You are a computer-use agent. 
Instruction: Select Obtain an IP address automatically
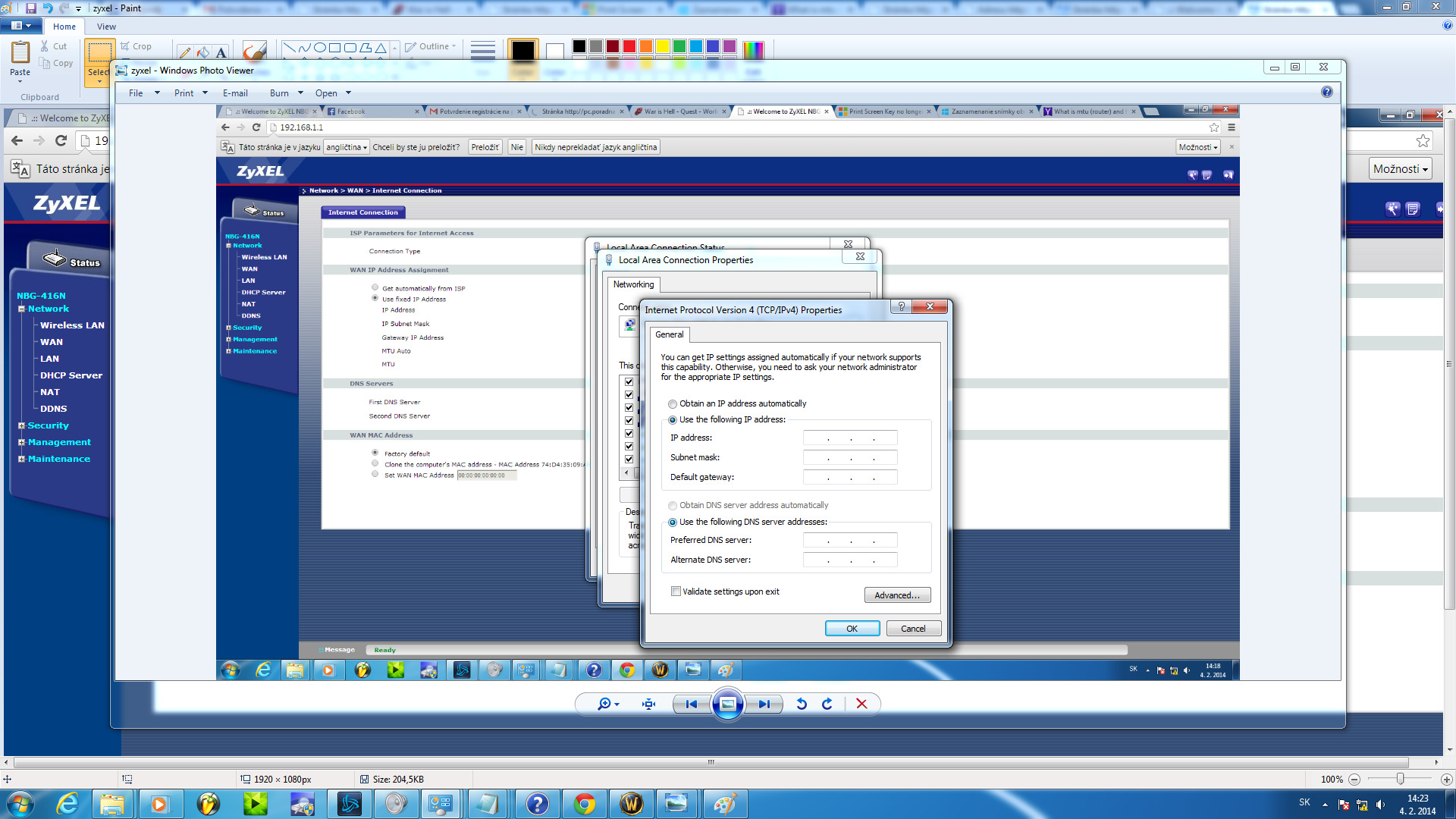point(673,404)
